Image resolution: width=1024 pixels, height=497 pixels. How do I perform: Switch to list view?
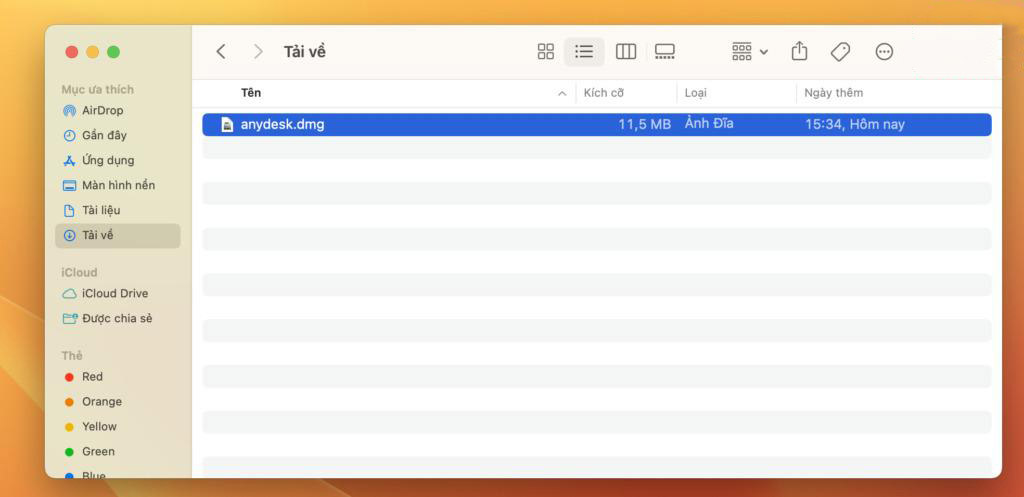584,52
